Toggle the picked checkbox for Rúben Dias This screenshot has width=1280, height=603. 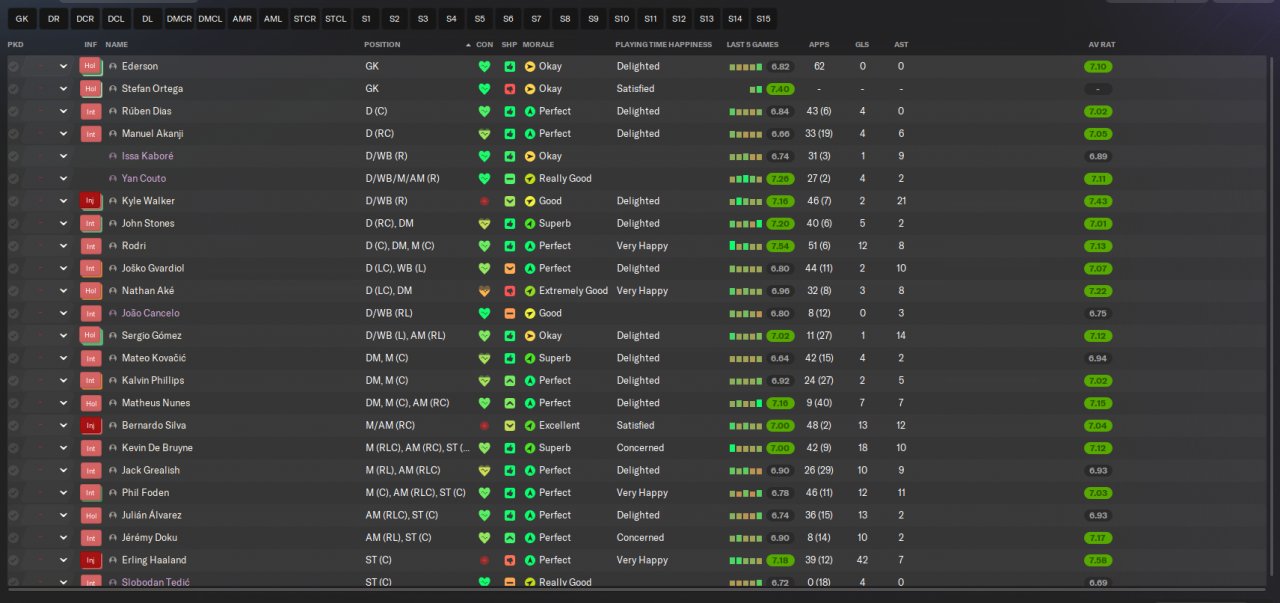pyautogui.click(x=13, y=111)
